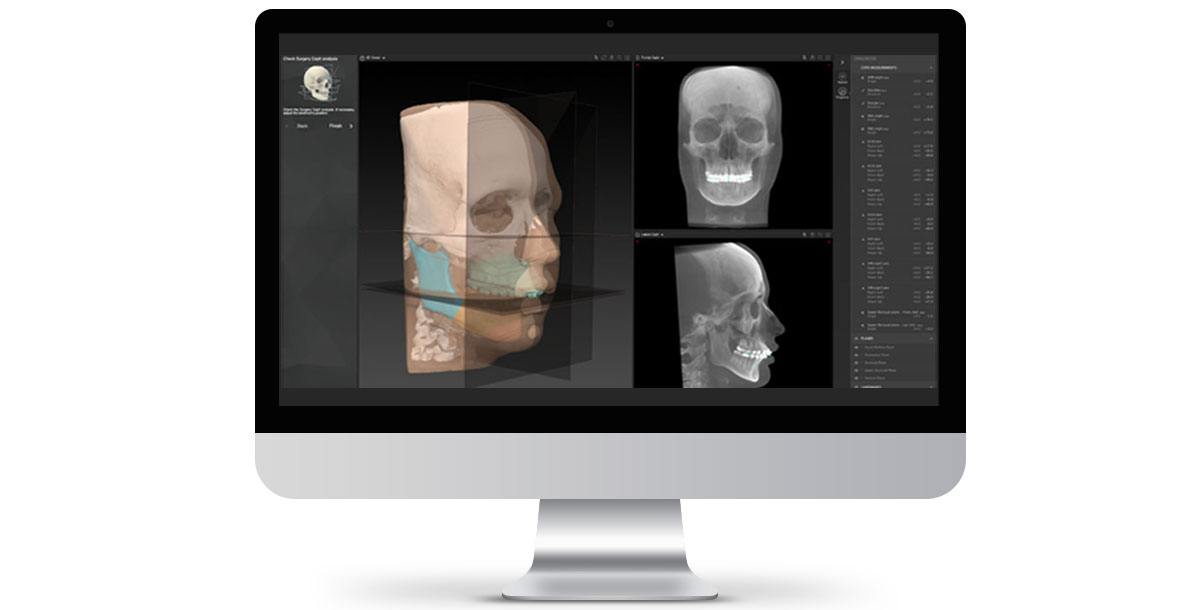Click the pointer tool in 3D view toolbar
The height and width of the screenshot is (610, 1200).
595,58
